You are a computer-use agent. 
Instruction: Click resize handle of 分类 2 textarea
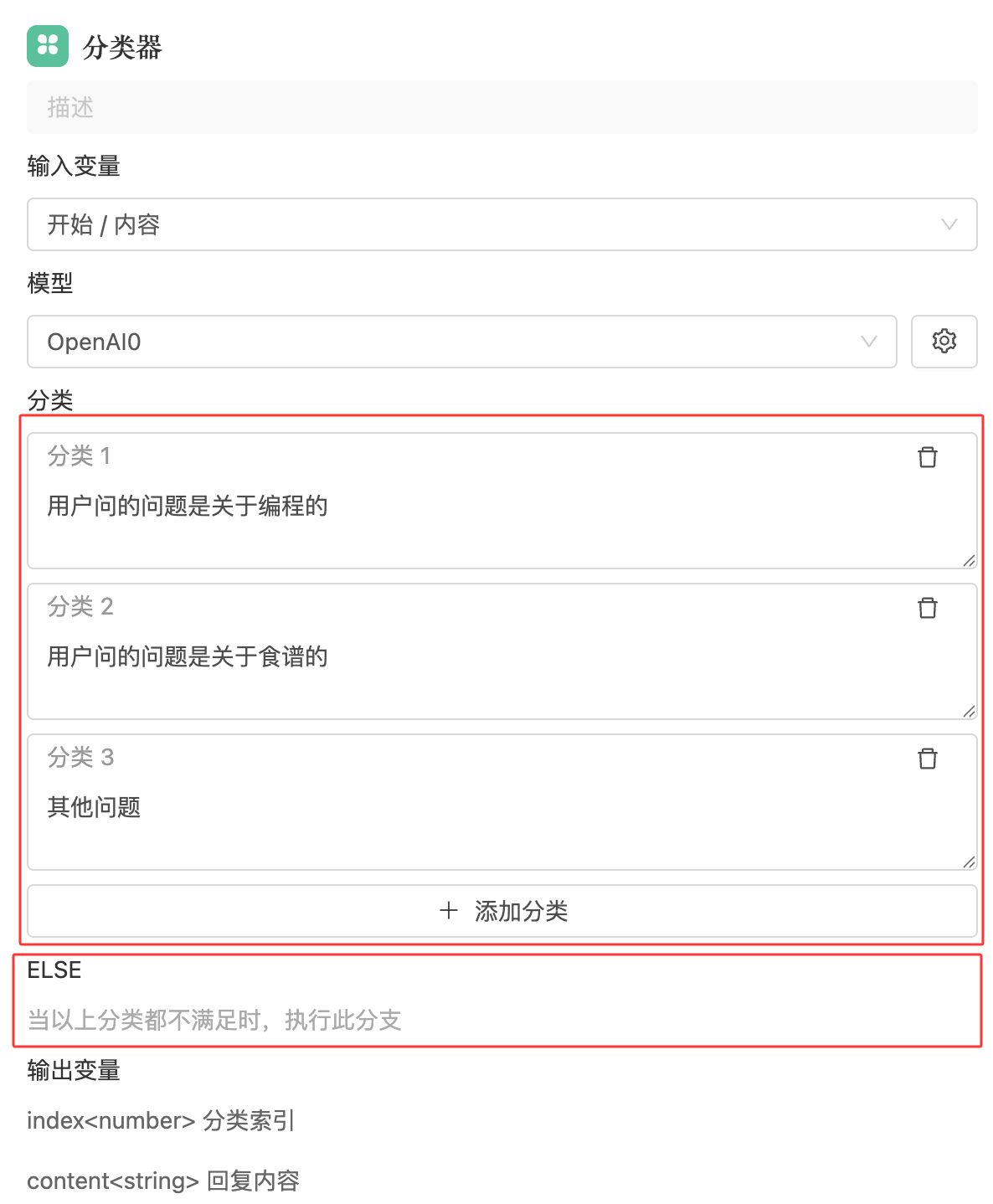(969, 711)
